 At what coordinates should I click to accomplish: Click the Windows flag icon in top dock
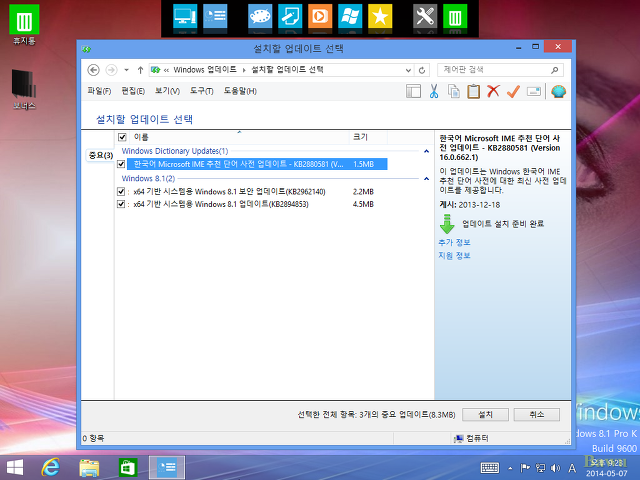pyautogui.click(x=350, y=16)
